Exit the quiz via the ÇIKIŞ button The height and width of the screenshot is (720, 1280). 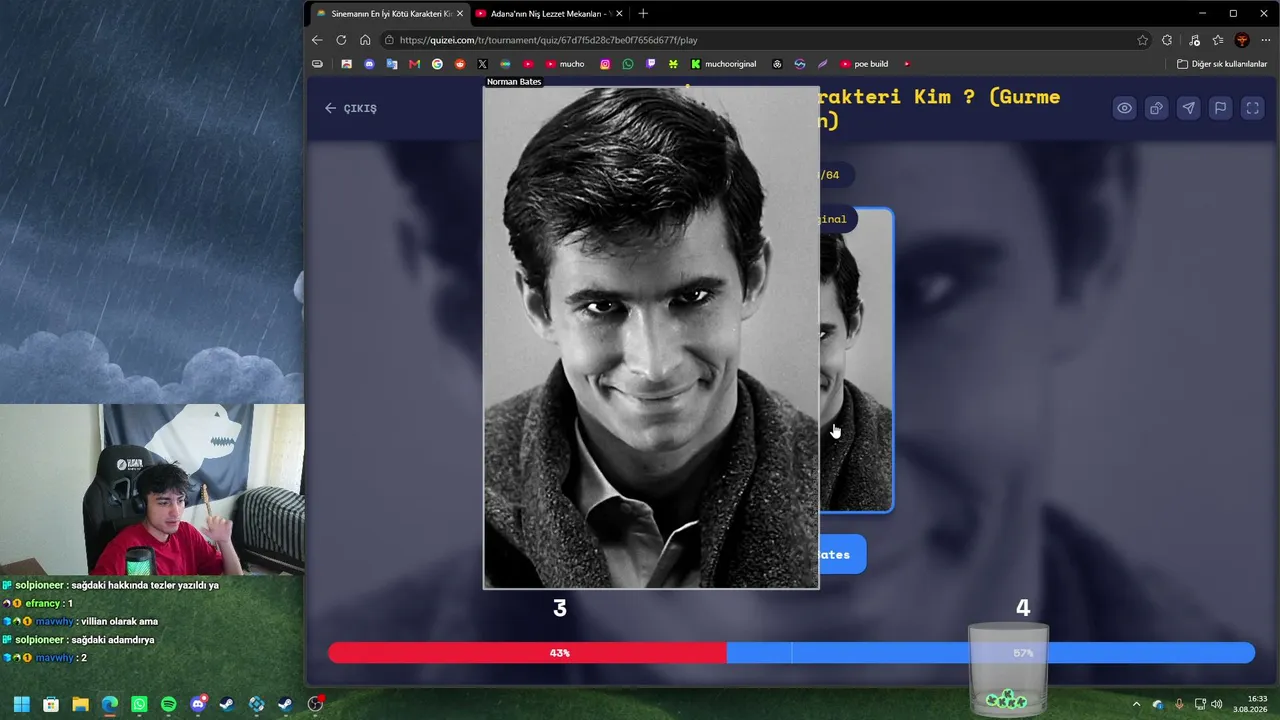tap(351, 108)
